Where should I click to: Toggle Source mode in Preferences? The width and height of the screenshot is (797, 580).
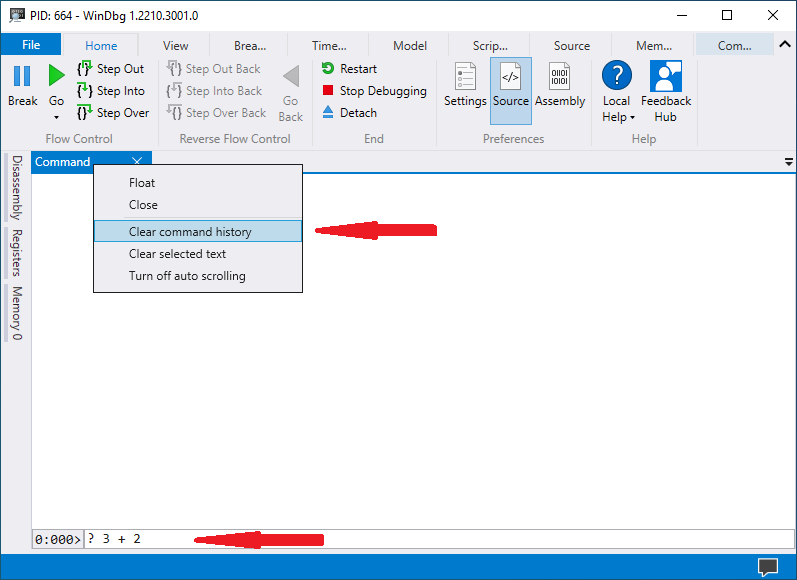[511, 77]
